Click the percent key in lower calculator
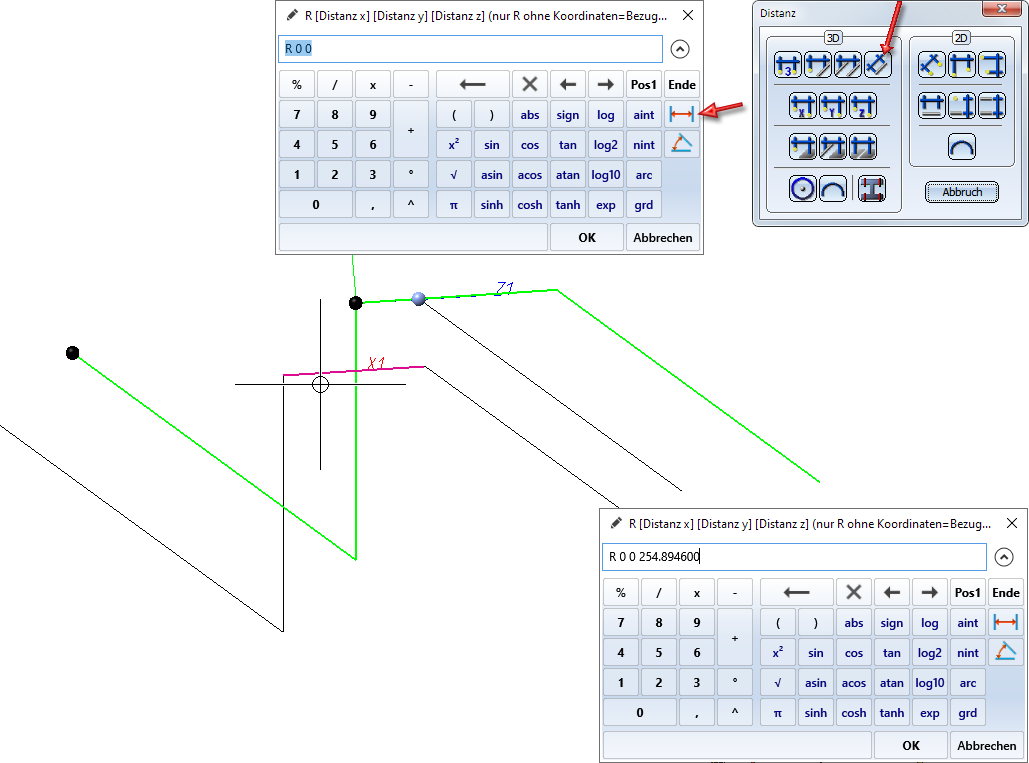 coord(621,592)
